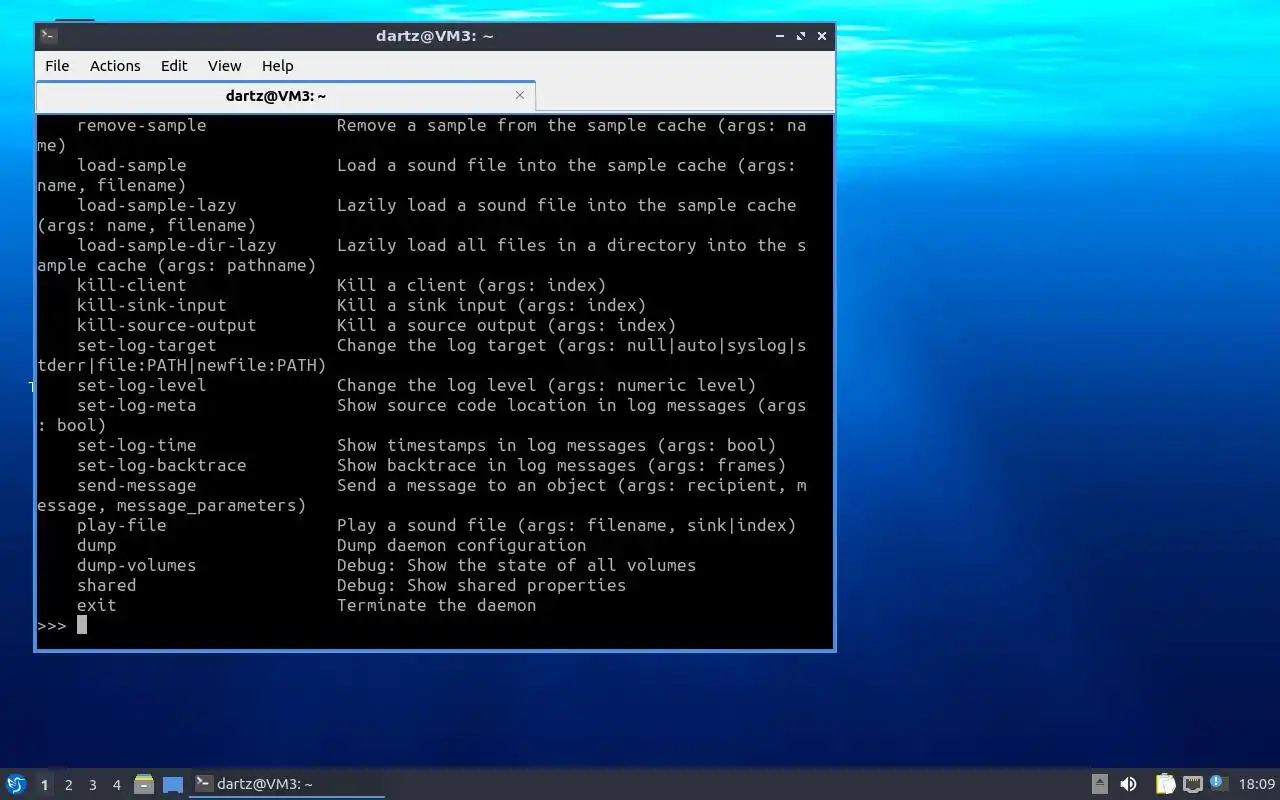The width and height of the screenshot is (1280, 800).
Task: Switch to desktop 3
Action: pos(92,785)
